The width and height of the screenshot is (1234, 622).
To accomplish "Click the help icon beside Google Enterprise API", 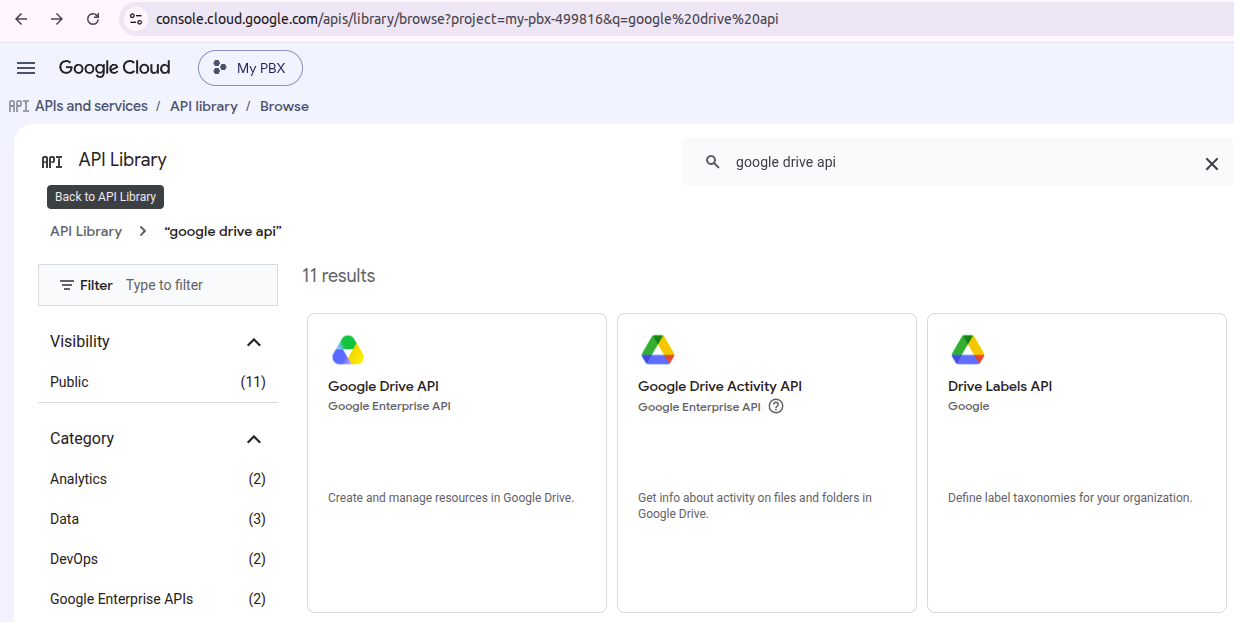I will [776, 407].
